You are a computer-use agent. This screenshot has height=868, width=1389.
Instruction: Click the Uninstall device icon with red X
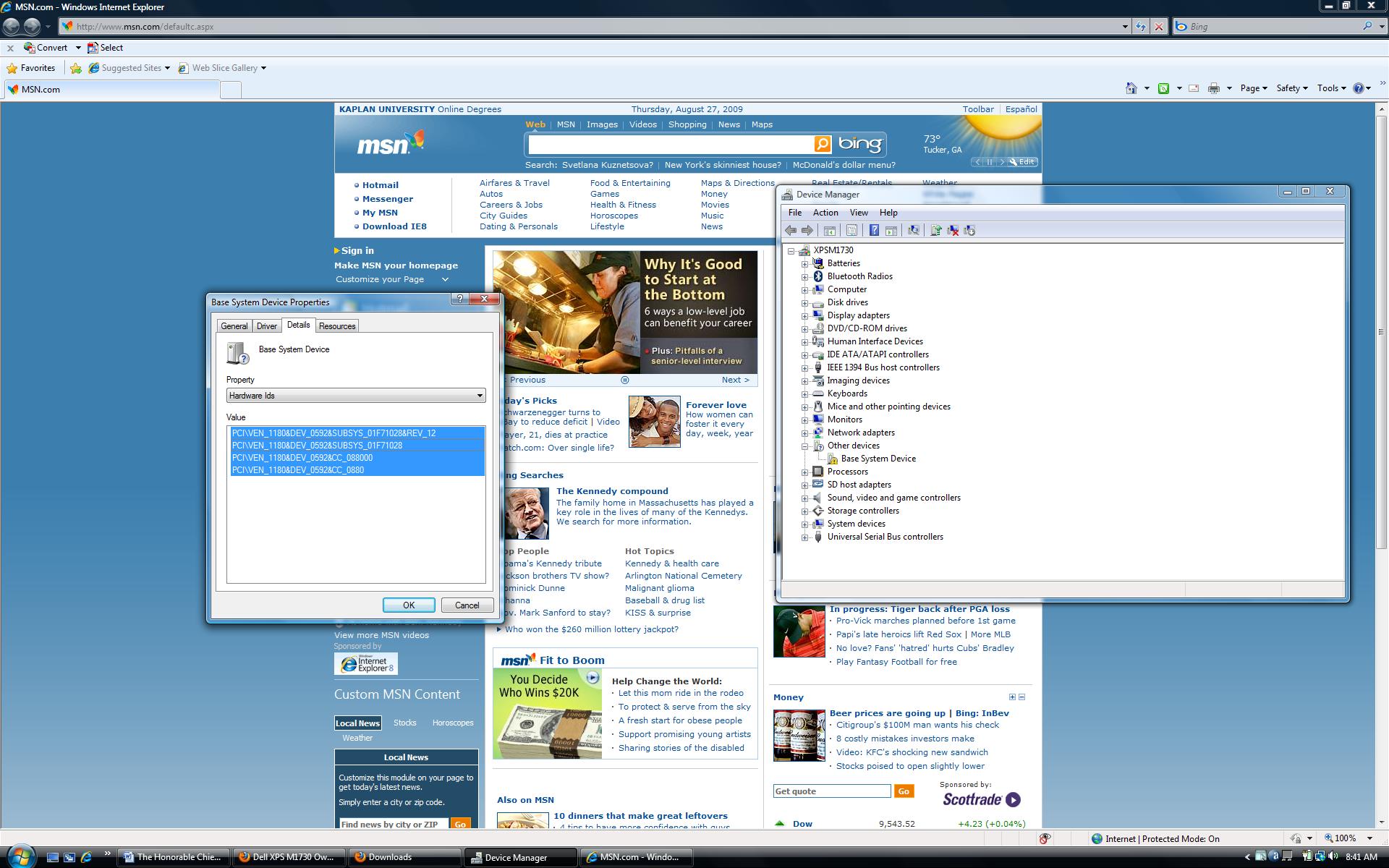click(x=953, y=231)
